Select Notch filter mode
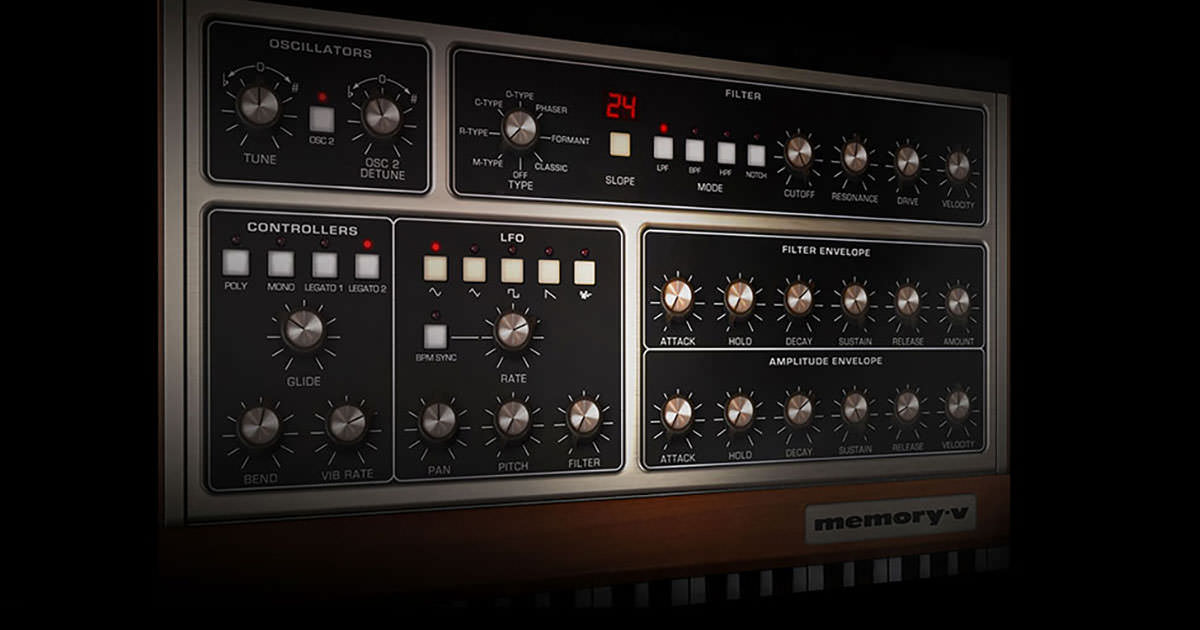This screenshot has height=630, width=1200. point(756,155)
